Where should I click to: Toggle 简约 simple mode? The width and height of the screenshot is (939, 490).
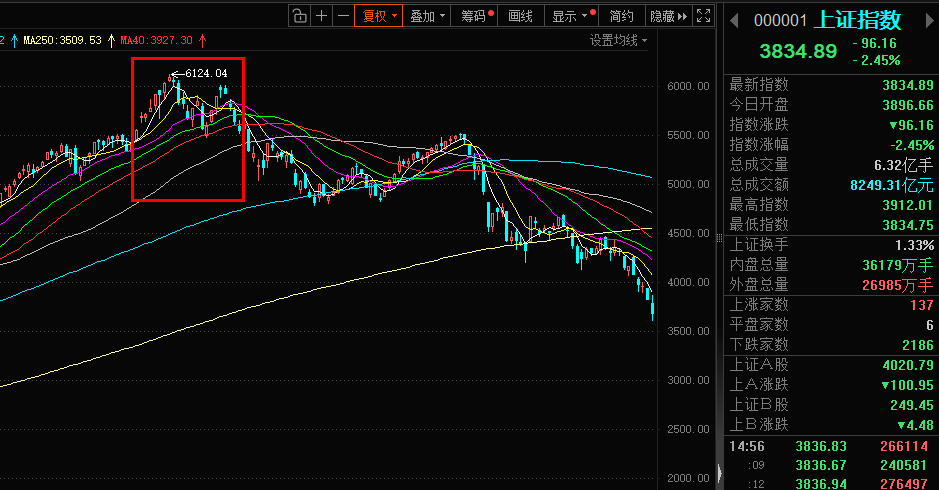tap(621, 16)
